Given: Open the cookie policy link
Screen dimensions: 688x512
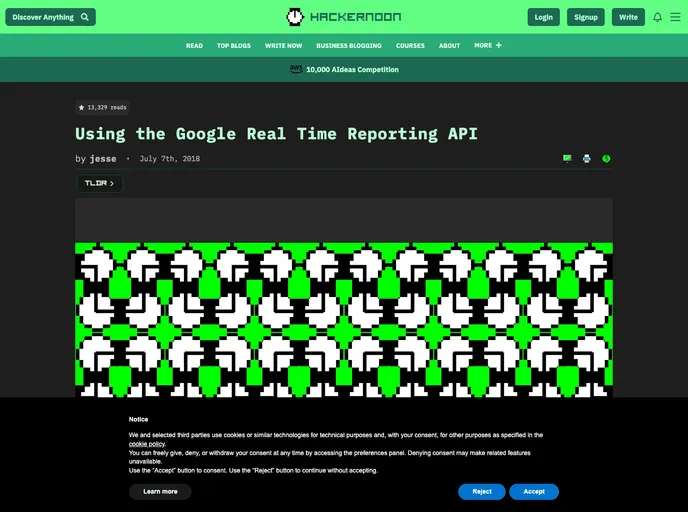Looking at the screenshot, I should (146, 444).
